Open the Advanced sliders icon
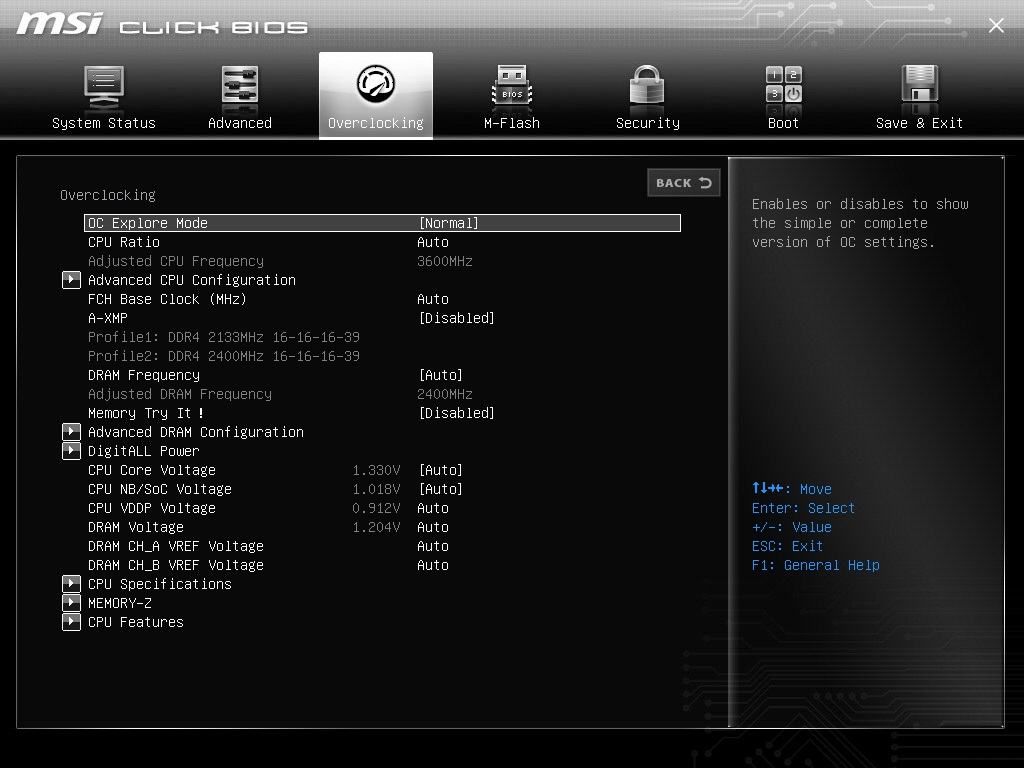1024x768 pixels. 240,87
